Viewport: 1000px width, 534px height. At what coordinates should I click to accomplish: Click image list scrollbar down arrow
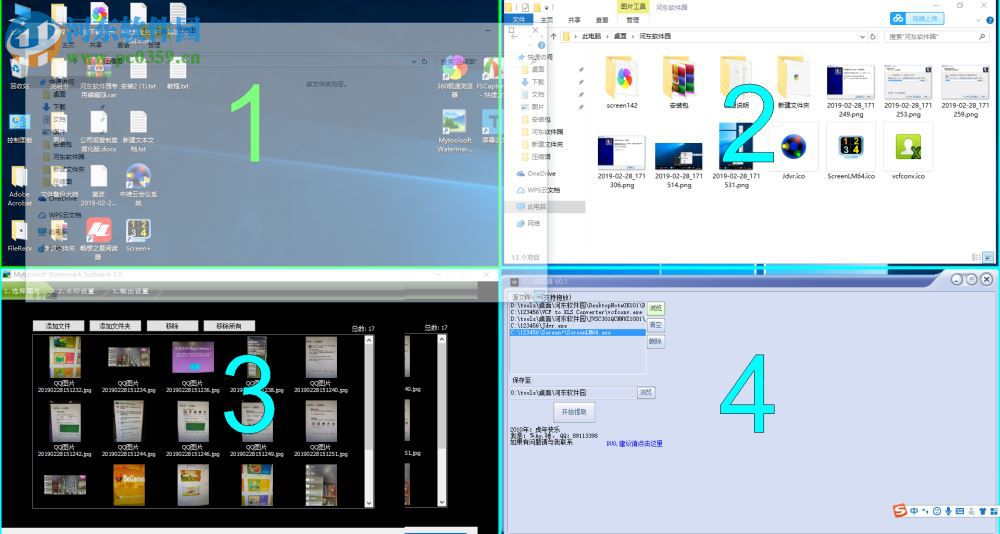pos(369,503)
